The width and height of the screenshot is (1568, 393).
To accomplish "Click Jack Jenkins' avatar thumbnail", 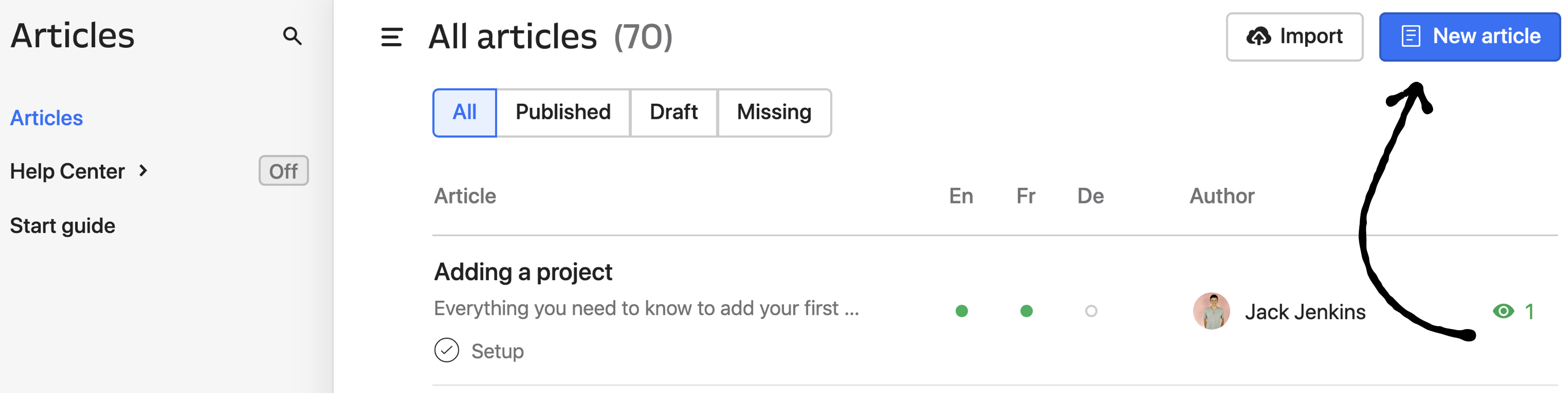I will 1211,311.
